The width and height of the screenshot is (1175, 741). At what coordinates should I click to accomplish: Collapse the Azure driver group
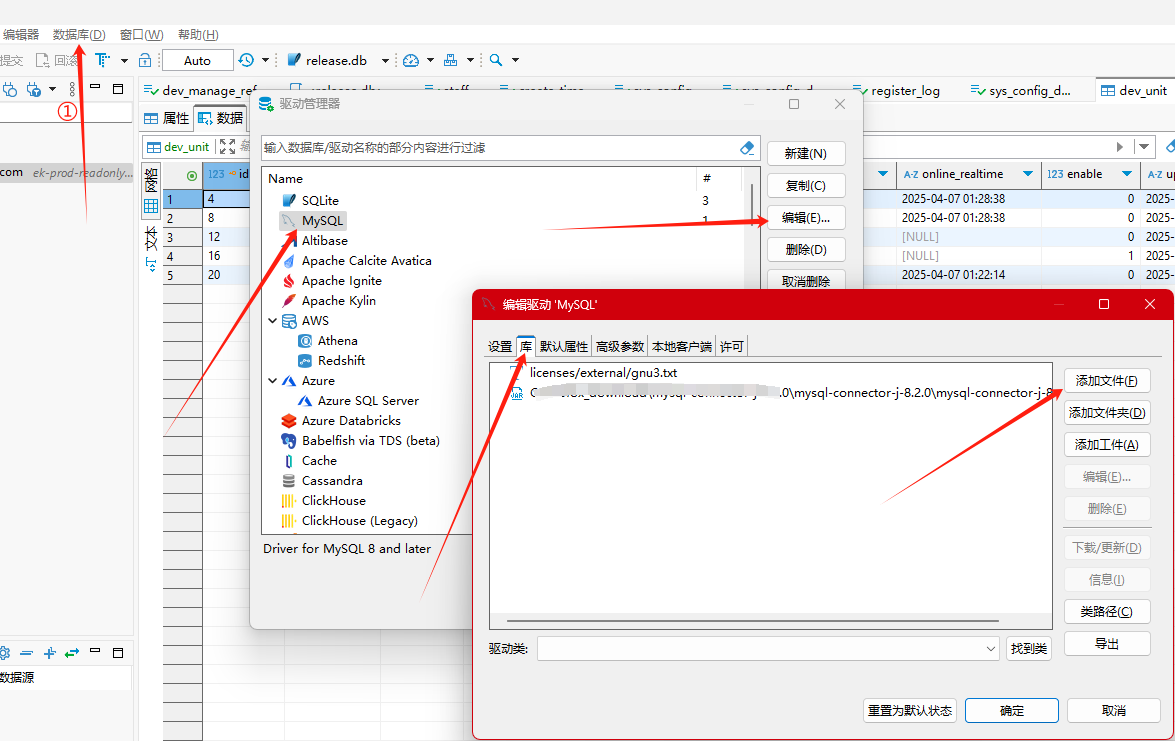[x=273, y=381]
